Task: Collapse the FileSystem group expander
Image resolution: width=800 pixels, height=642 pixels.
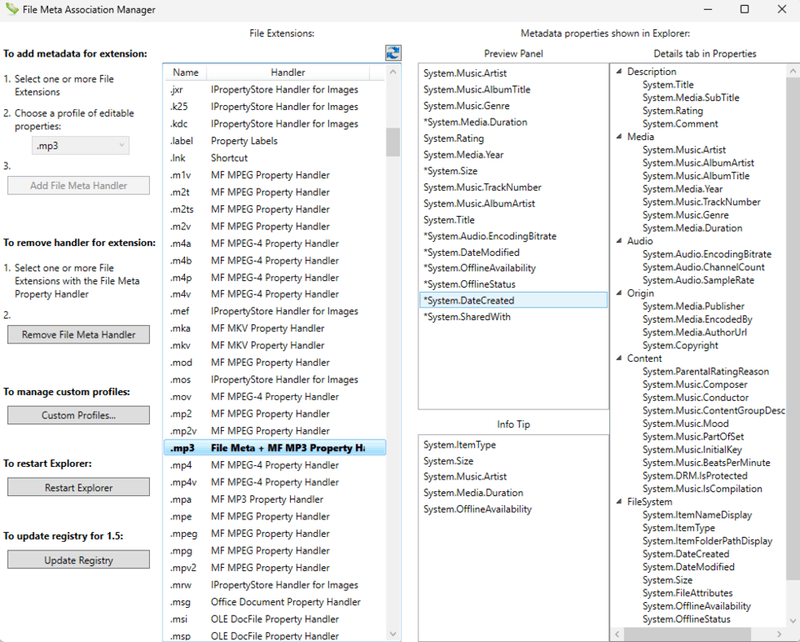Action: tap(619, 502)
